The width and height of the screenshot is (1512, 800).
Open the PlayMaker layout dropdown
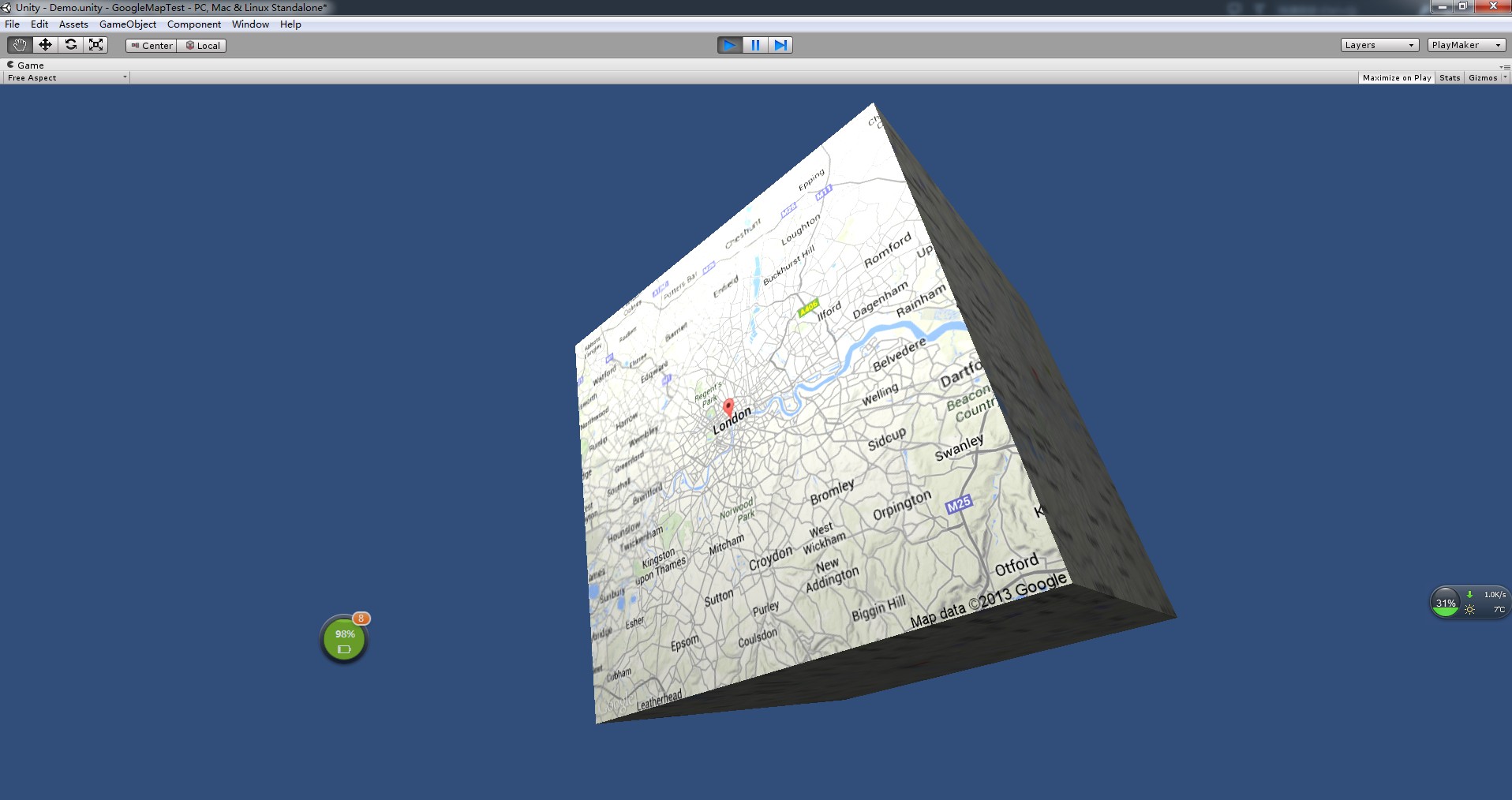[1466, 45]
